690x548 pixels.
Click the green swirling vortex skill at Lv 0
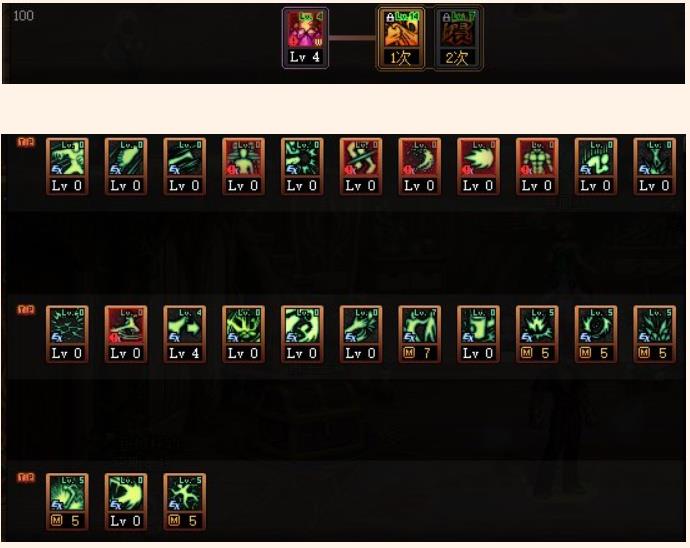click(x=302, y=334)
